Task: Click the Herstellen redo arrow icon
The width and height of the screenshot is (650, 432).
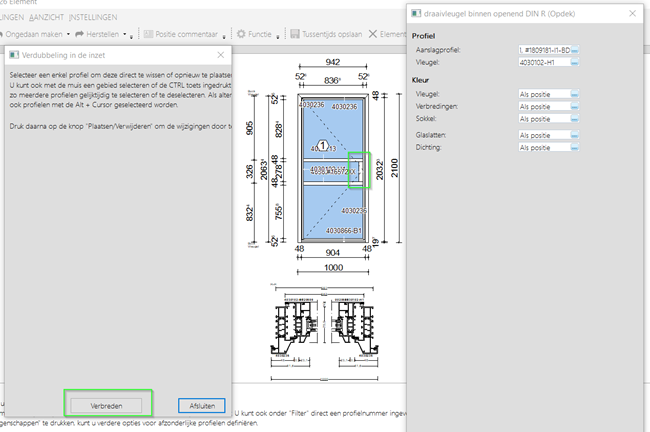Action: click(x=79, y=34)
